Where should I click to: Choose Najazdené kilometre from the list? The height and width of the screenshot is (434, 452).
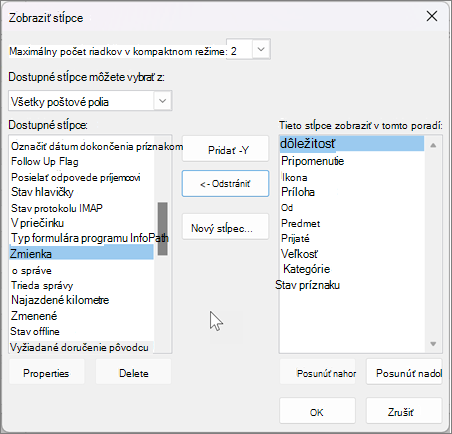[x=60, y=300]
